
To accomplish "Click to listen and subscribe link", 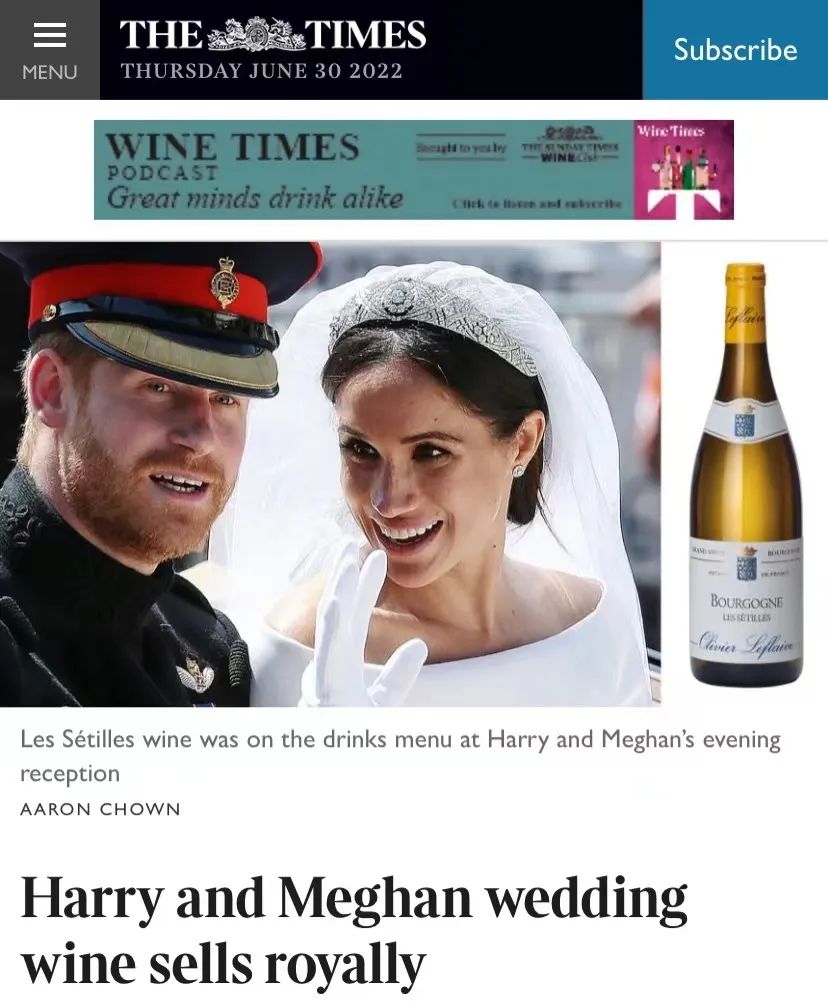I will pyautogui.click(x=536, y=204).
